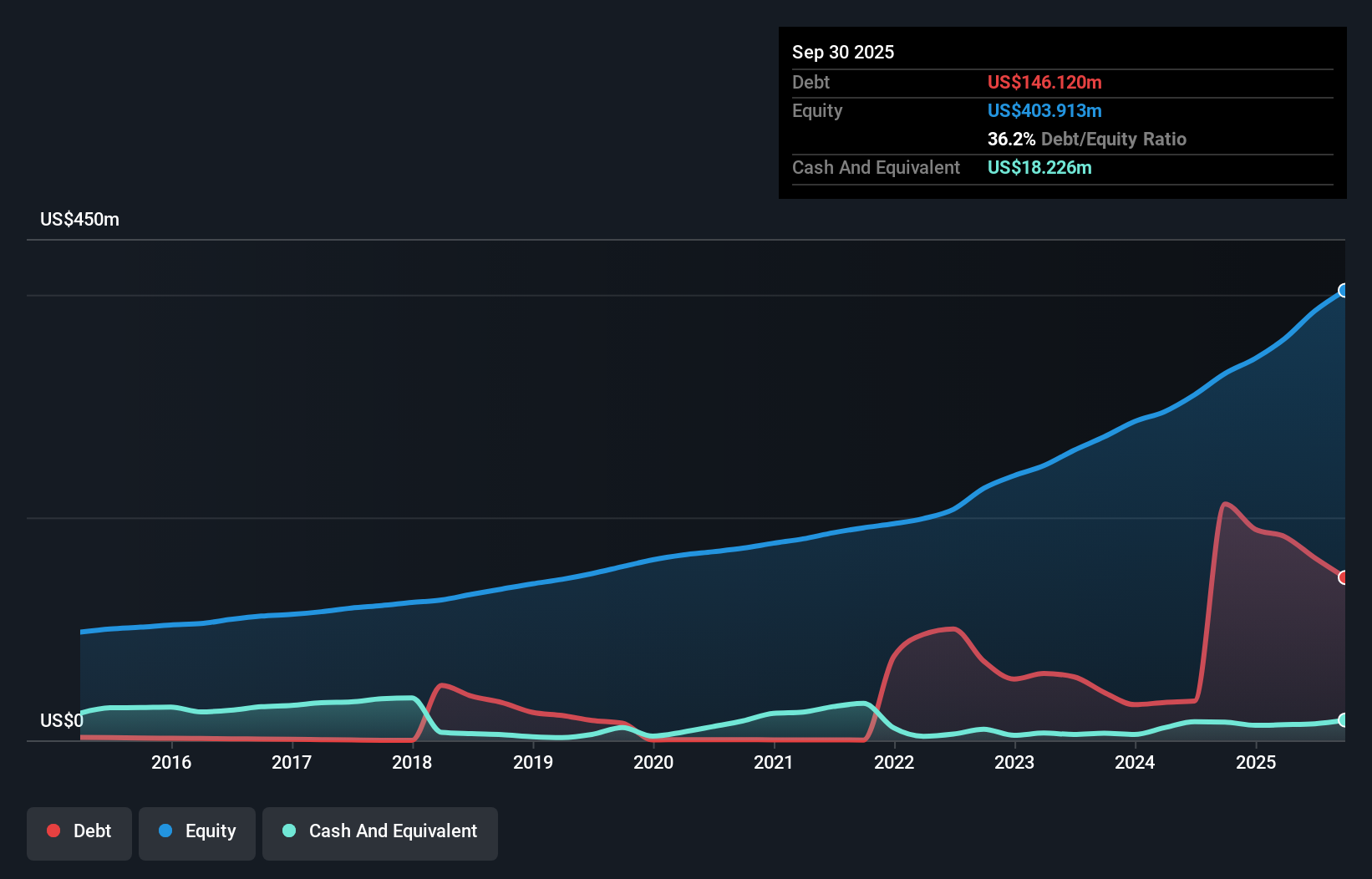Click the 2025 x-axis label
Viewport: 1372px width, 879px height.
[1256, 762]
